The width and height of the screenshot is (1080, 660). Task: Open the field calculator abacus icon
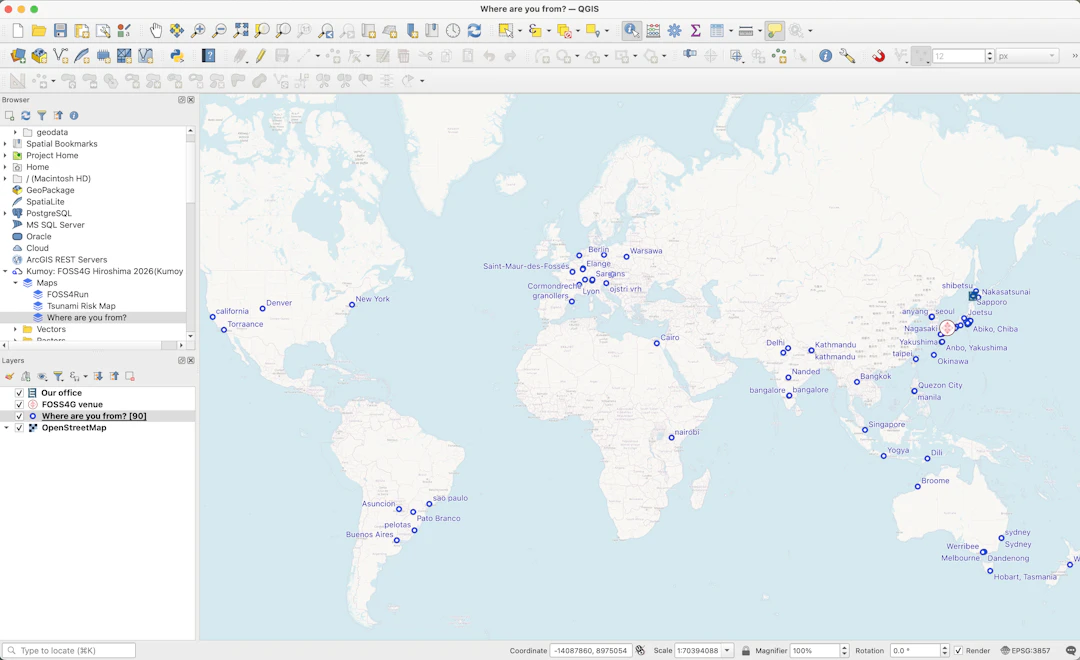pos(653,30)
